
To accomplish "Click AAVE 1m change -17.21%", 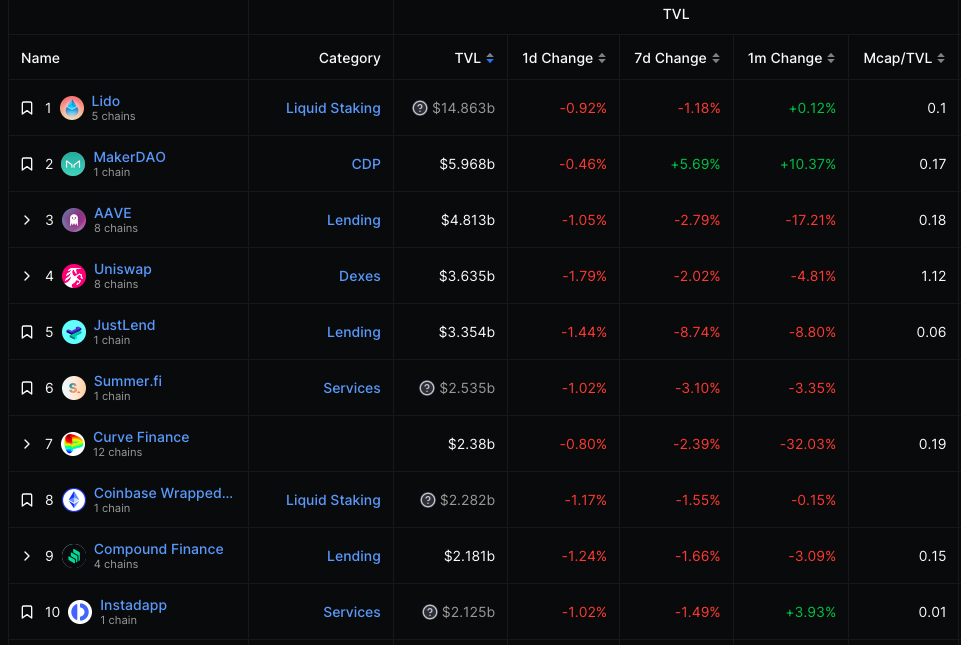I will click(810, 220).
